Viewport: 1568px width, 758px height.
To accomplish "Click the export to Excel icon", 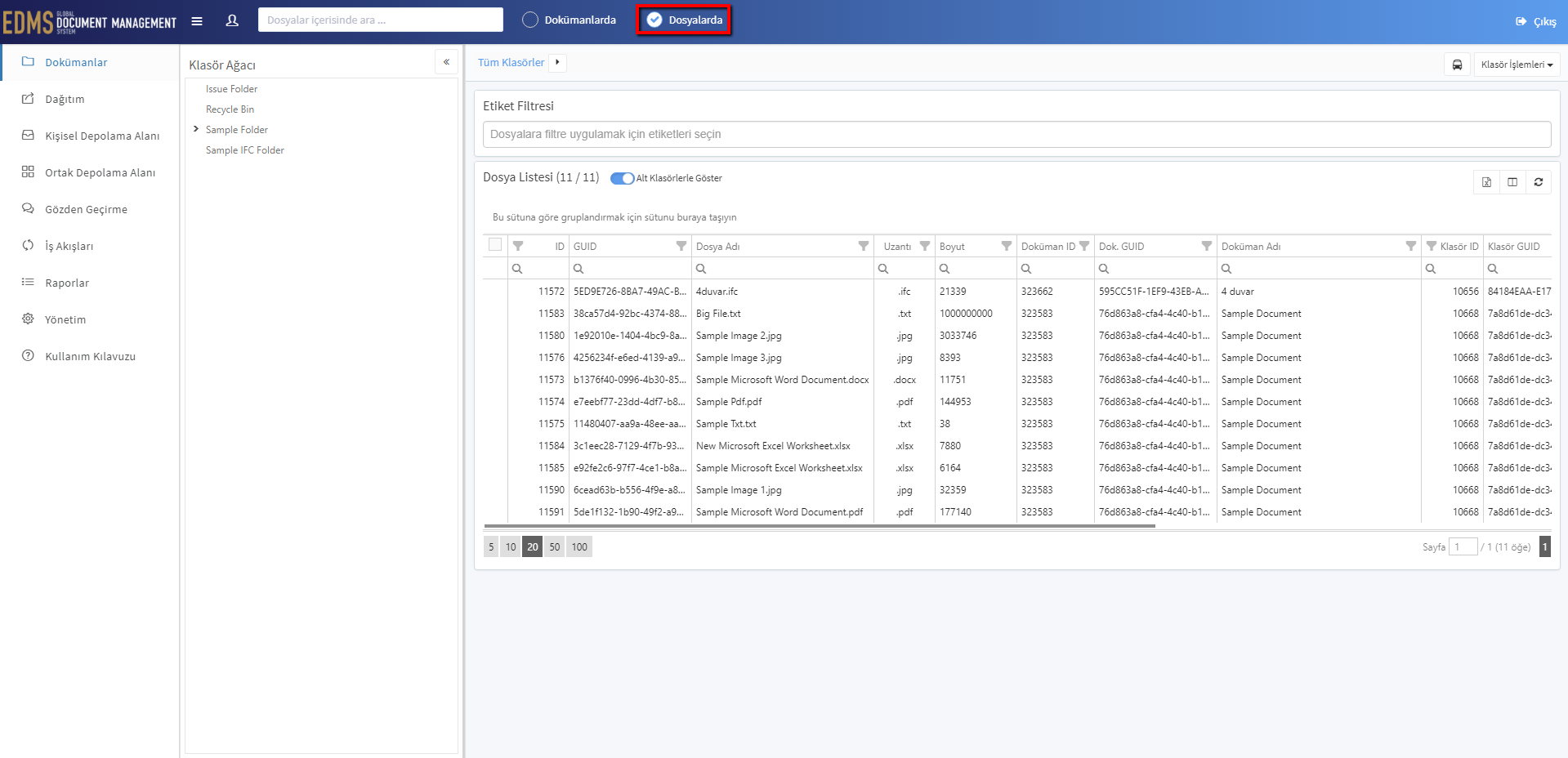I will coord(1486,182).
